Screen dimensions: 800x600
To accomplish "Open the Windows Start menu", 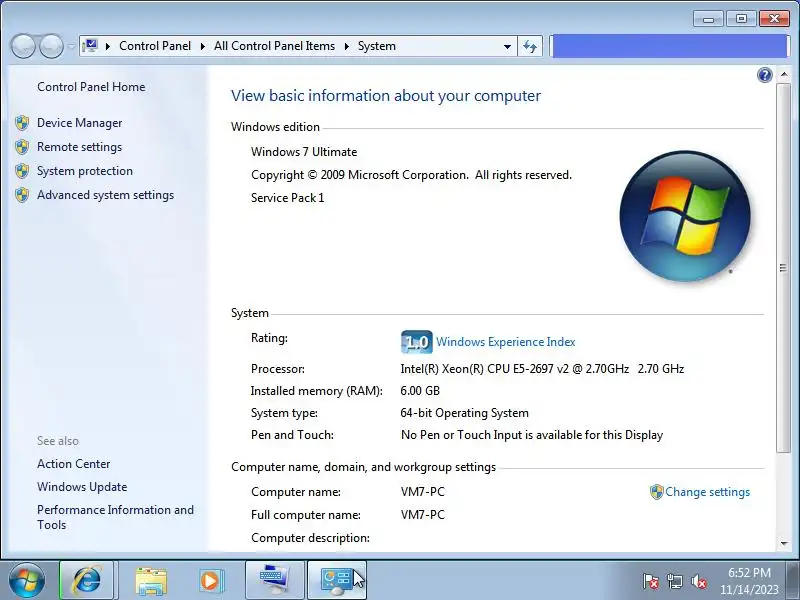I will (x=27, y=580).
